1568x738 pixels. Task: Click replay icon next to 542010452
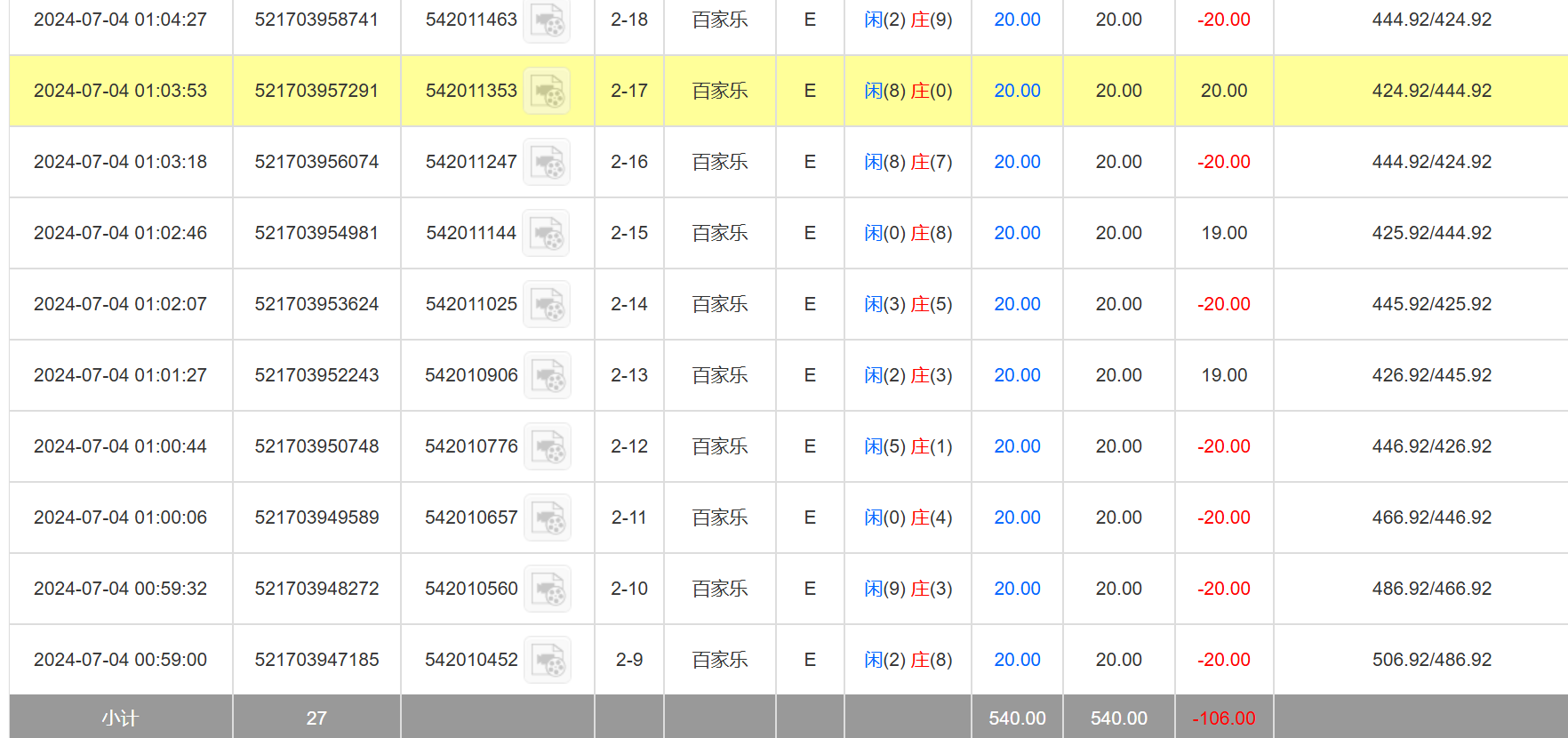tap(547, 660)
